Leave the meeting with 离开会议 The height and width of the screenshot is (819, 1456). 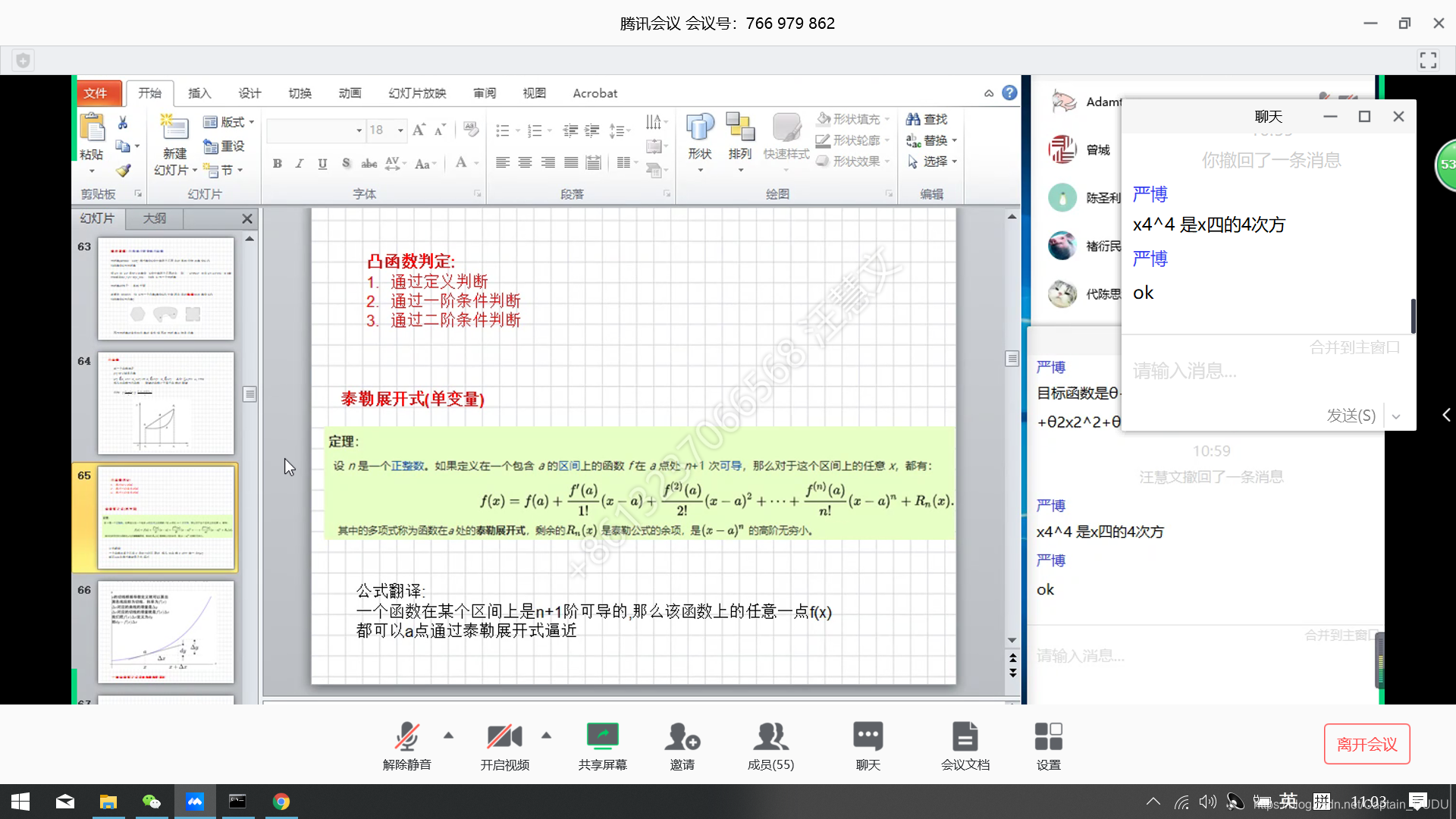pyautogui.click(x=1367, y=744)
